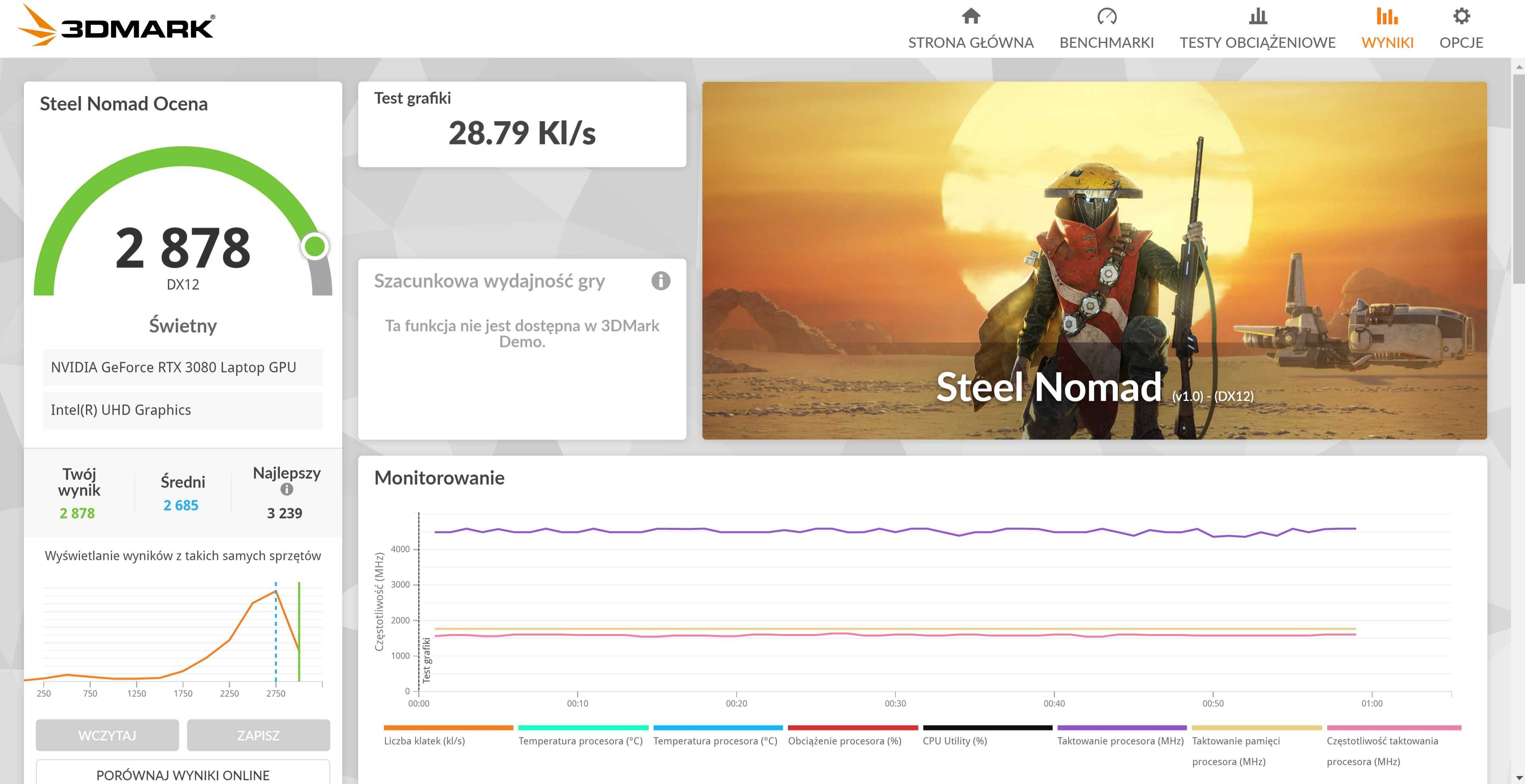Screen dimensions: 1525x784
Task: Select the WYNIKI tab label
Action: click(1387, 43)
